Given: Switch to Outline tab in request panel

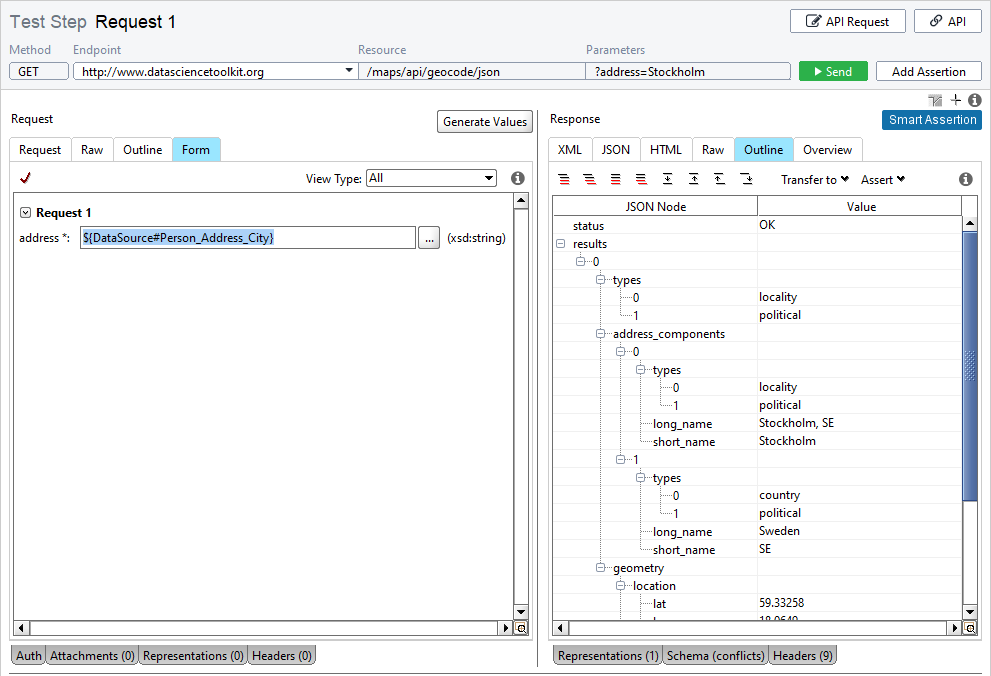Looking at the screenshot, I should pos(142,150).
